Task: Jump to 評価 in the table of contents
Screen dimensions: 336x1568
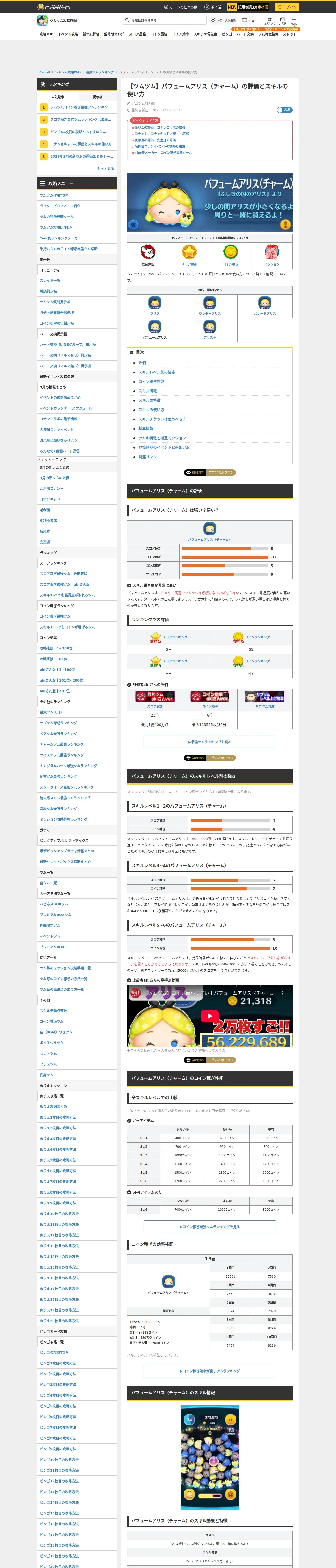Action: tap(142, 363)
